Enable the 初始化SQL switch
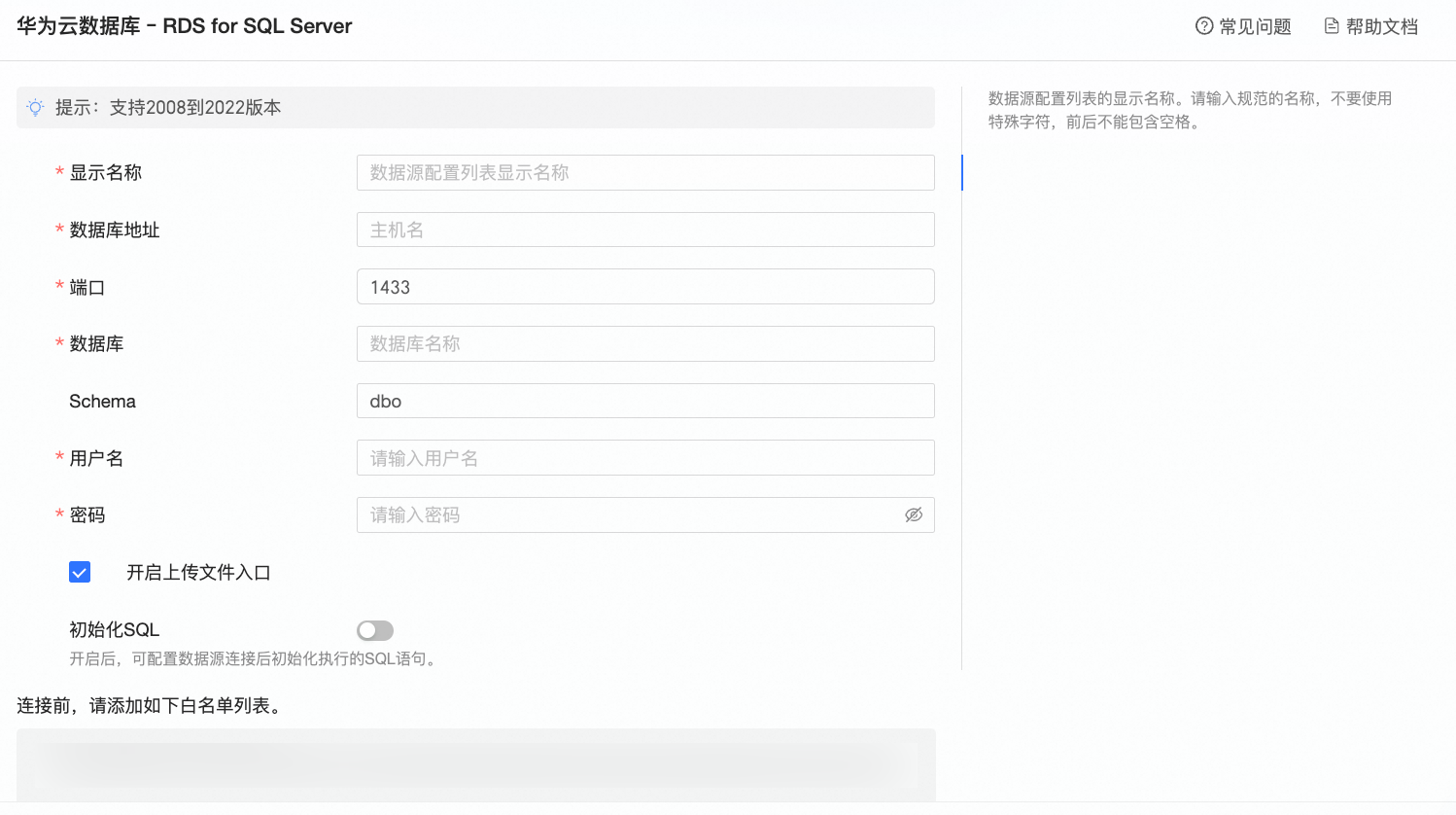 tap(375, 631)
